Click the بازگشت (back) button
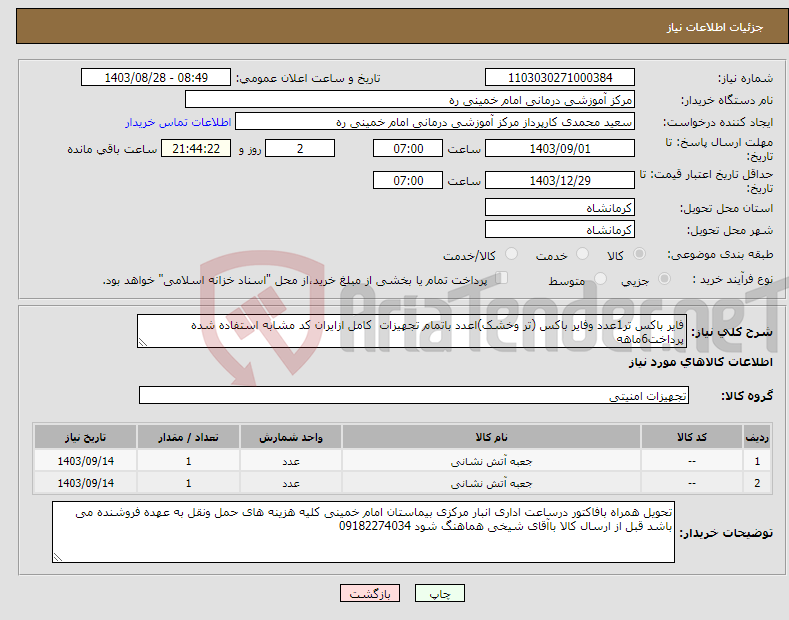 370,593
